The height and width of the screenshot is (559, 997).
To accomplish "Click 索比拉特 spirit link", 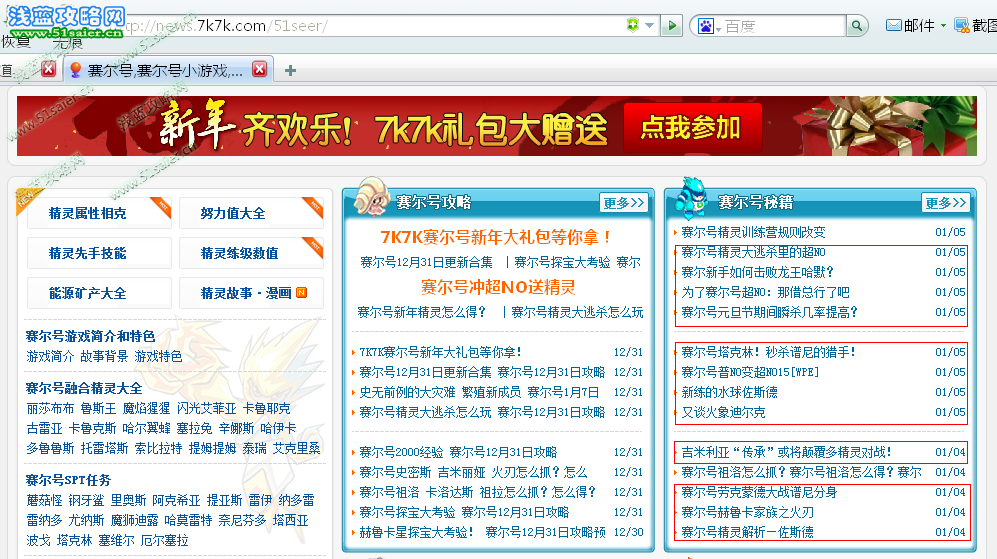I will pos(158,449).
